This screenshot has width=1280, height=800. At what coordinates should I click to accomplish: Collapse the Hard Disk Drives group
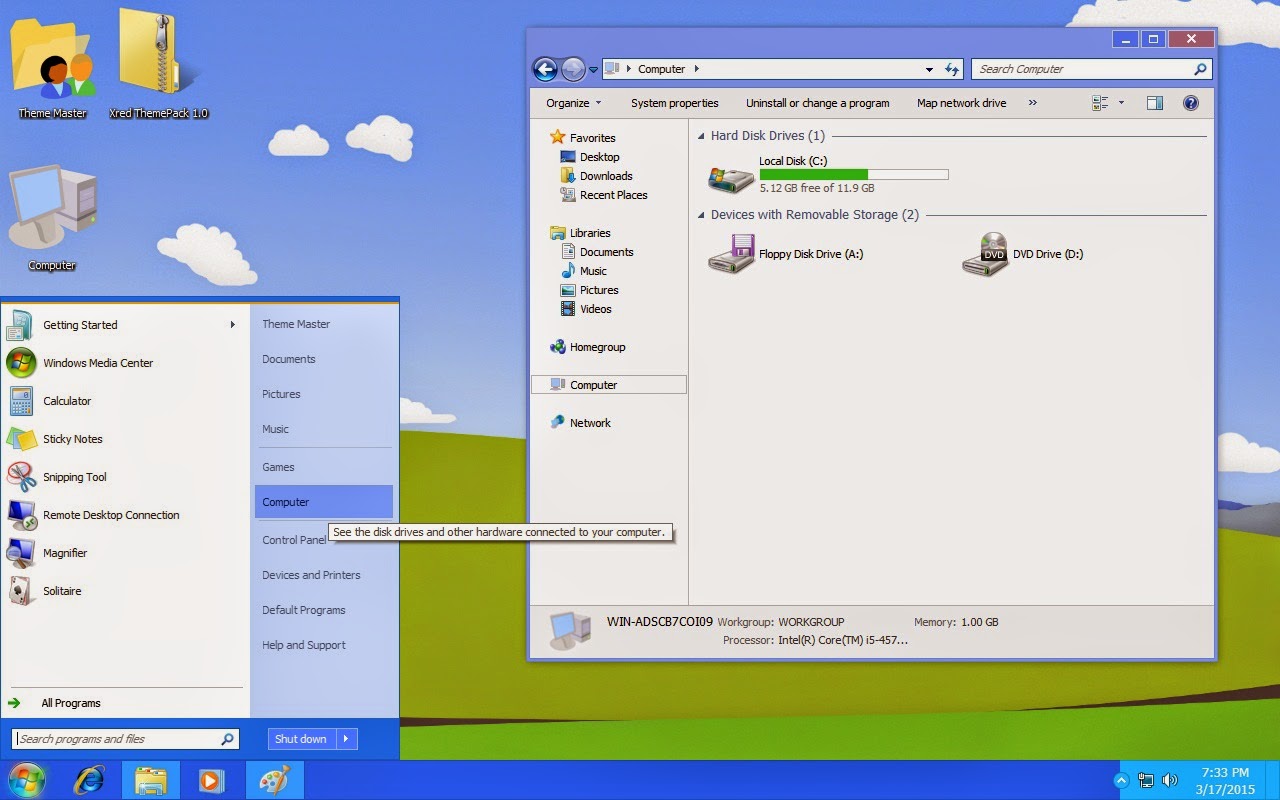click(701, 136)
